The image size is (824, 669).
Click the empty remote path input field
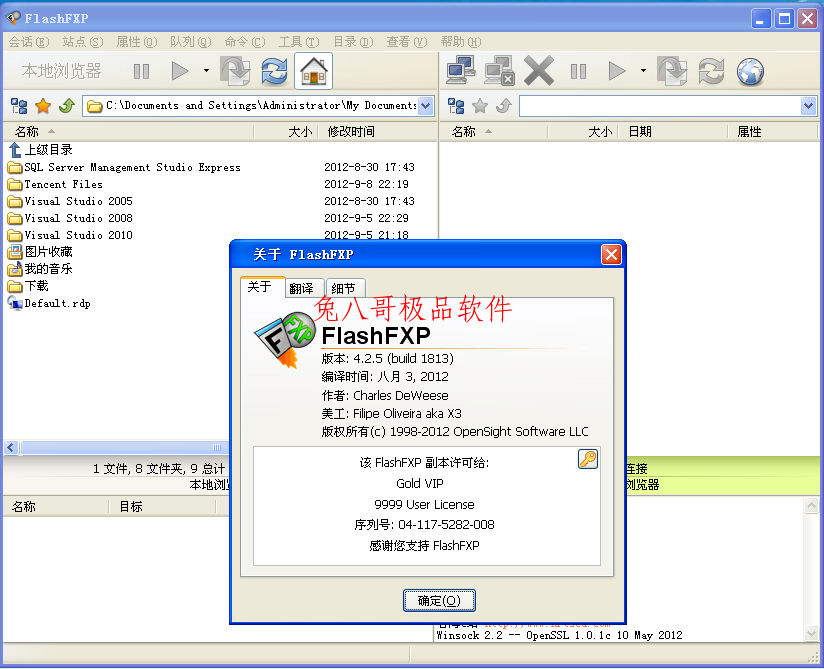point(661,106)
